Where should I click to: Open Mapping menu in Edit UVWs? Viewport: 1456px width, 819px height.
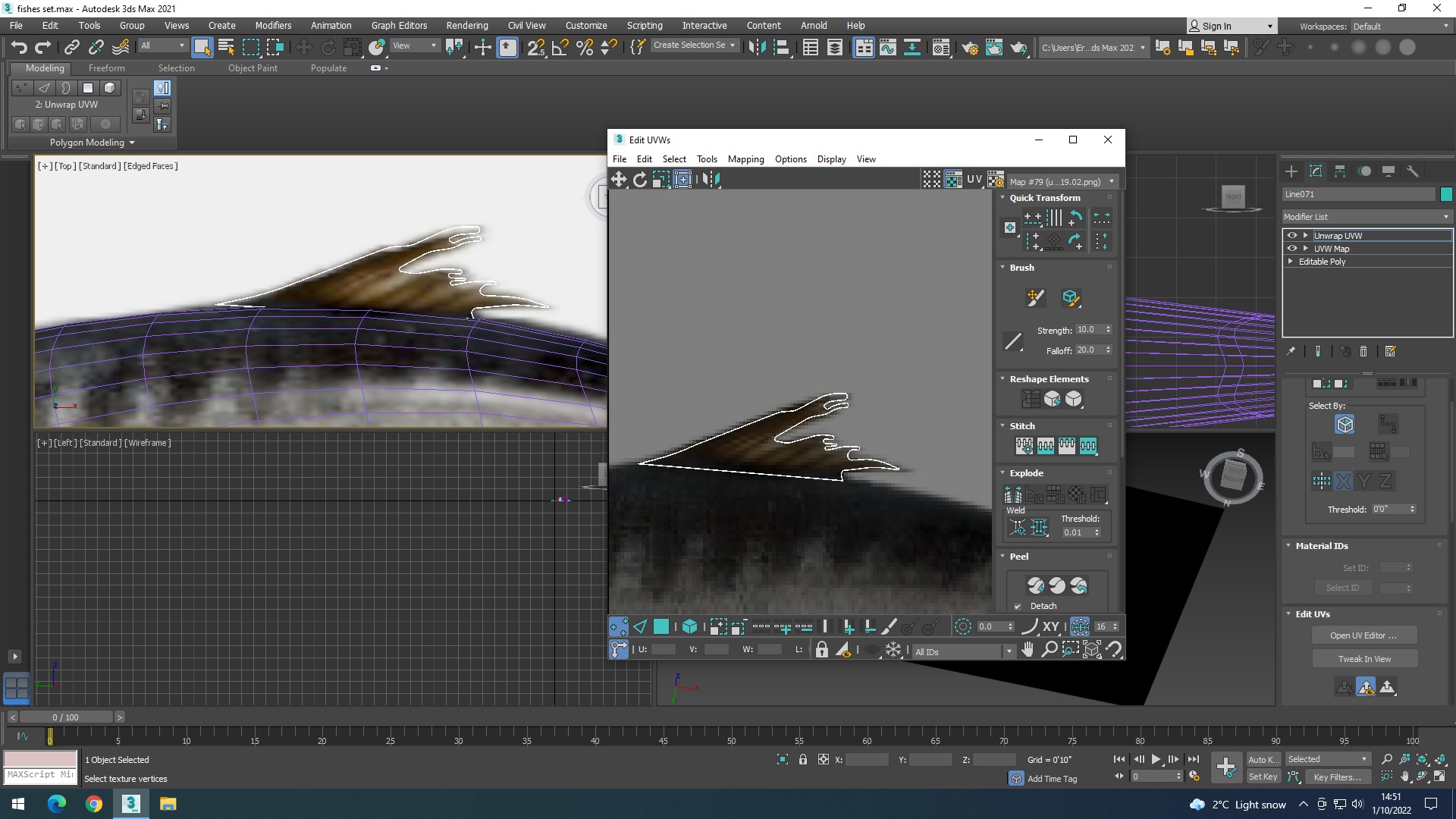pos(745,159)
